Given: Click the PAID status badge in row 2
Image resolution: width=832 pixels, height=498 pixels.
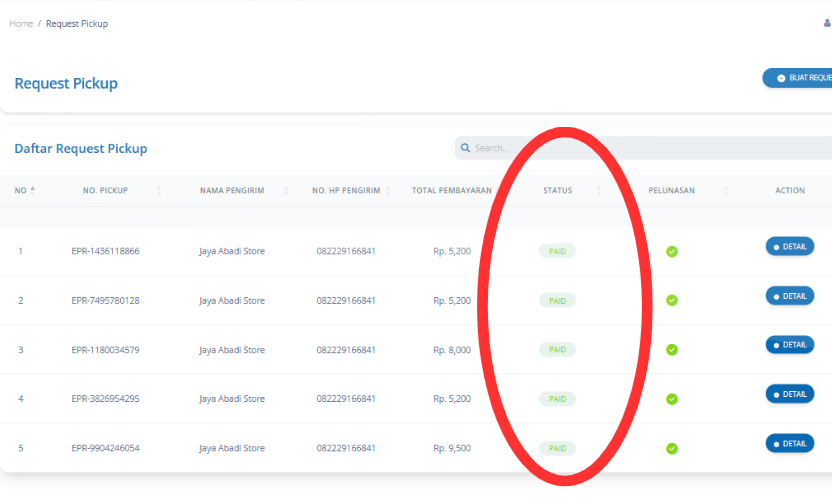Looking at the screenshot, I should 557,300.
